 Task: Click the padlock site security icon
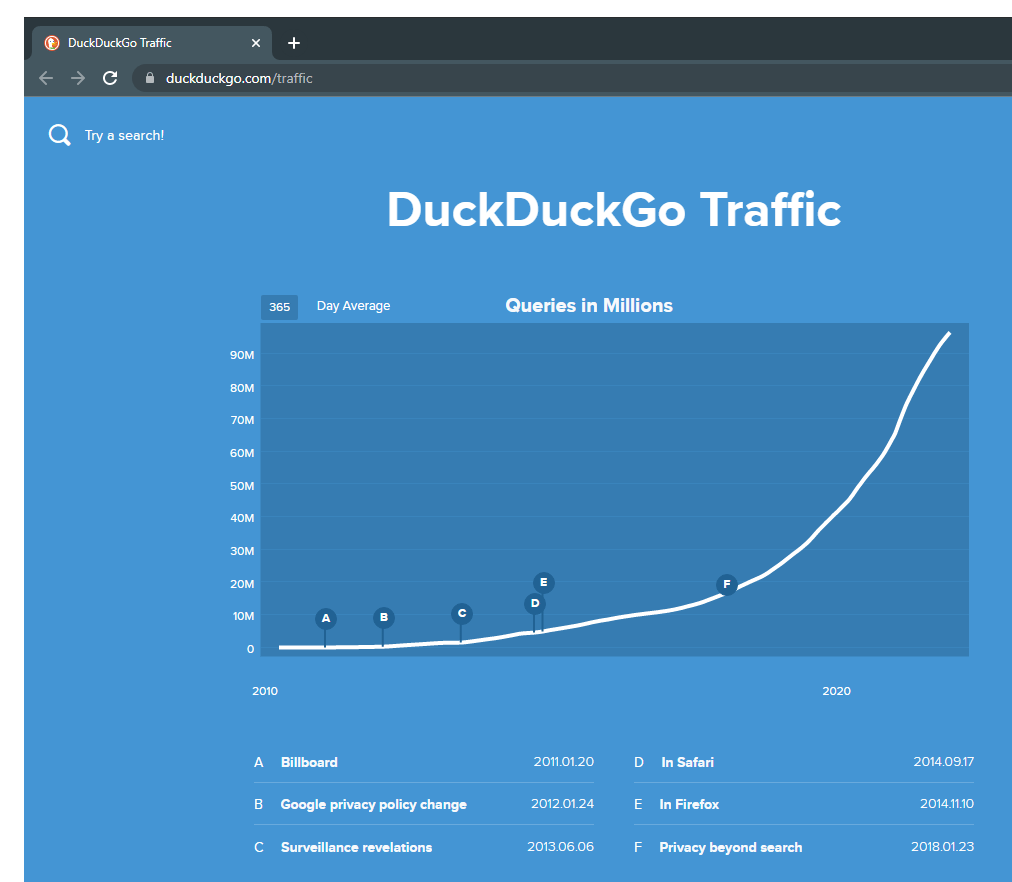(x=150, y=78)
